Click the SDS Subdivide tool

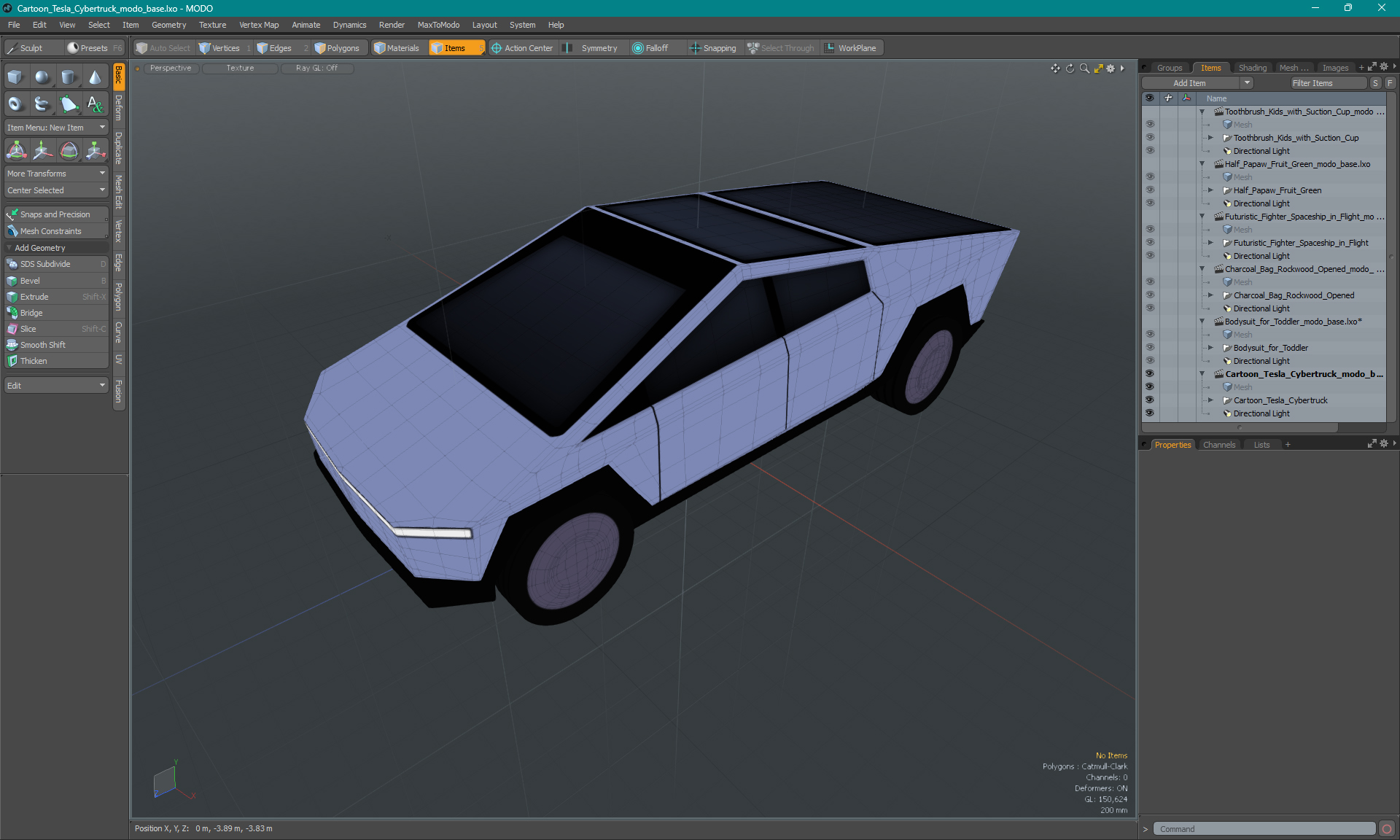point(56,264)
